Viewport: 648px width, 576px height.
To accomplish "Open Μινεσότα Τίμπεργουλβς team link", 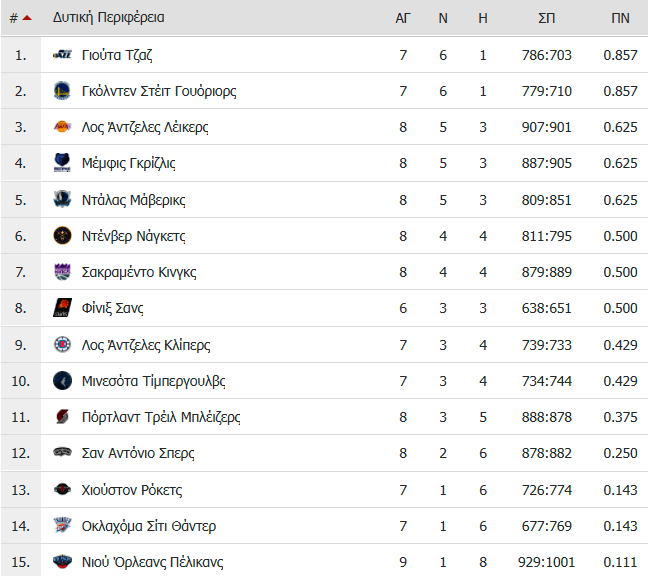I will click(x=153, y=381).
